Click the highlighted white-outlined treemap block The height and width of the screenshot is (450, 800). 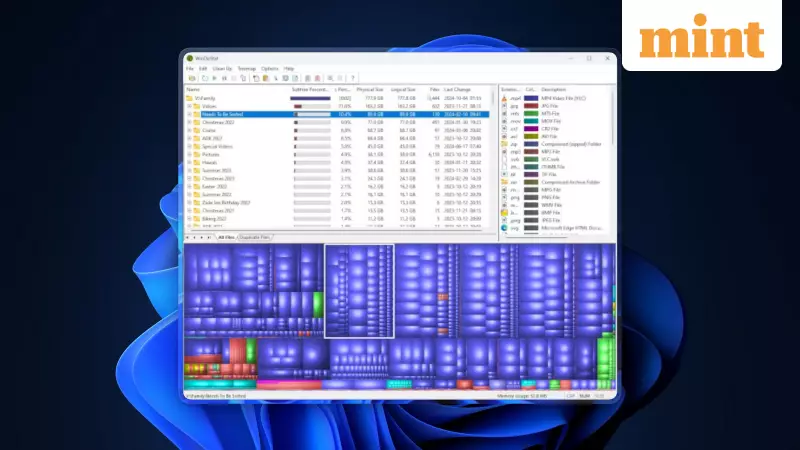(x=359, y=291)
